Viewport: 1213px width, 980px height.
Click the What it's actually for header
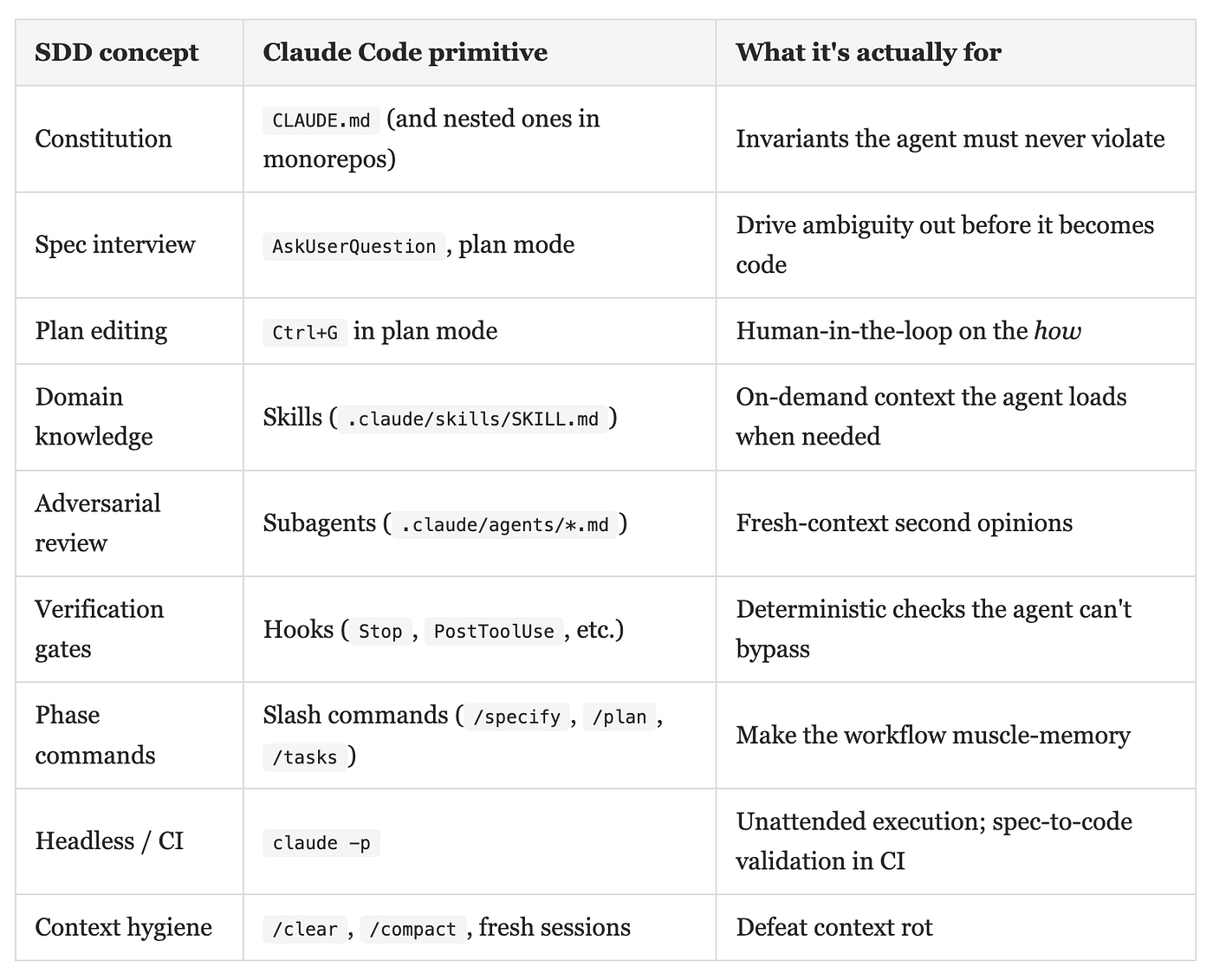[x=869, y=52]
